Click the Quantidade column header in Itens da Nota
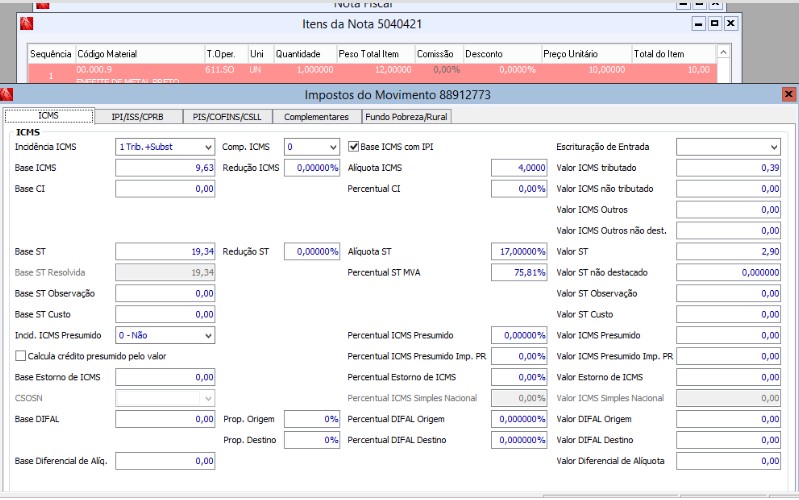Screen dimensions: 799x500 pos(305,54)
